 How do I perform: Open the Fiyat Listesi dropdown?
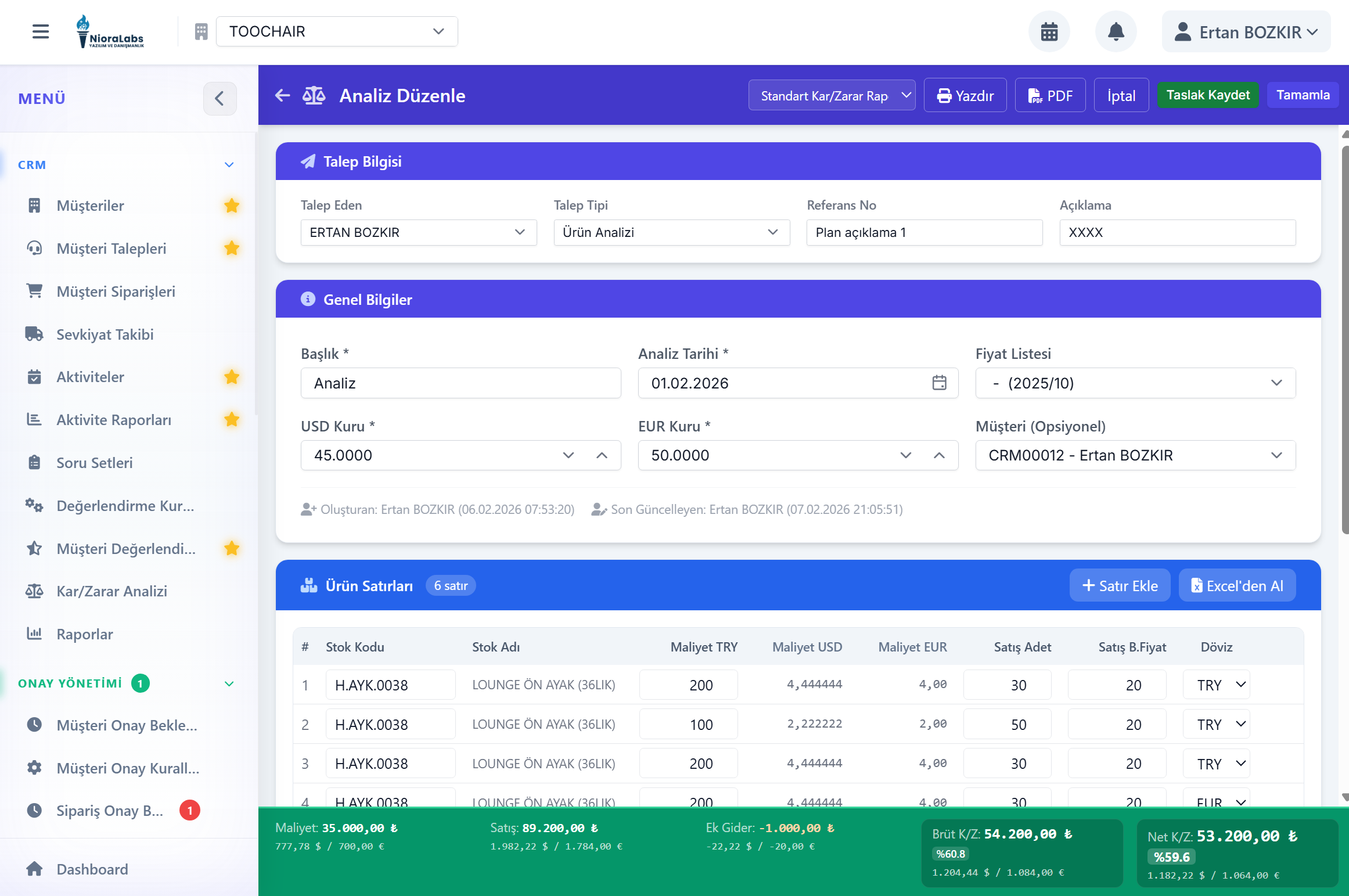[x=1135, y=383]
